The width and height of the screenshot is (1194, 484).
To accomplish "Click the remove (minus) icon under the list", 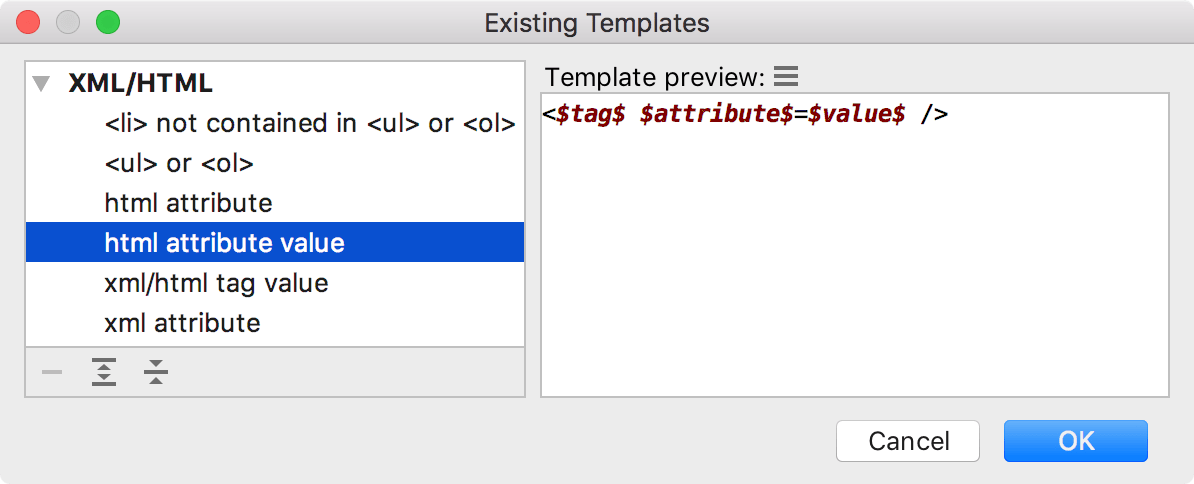I will tap(52, 373).
